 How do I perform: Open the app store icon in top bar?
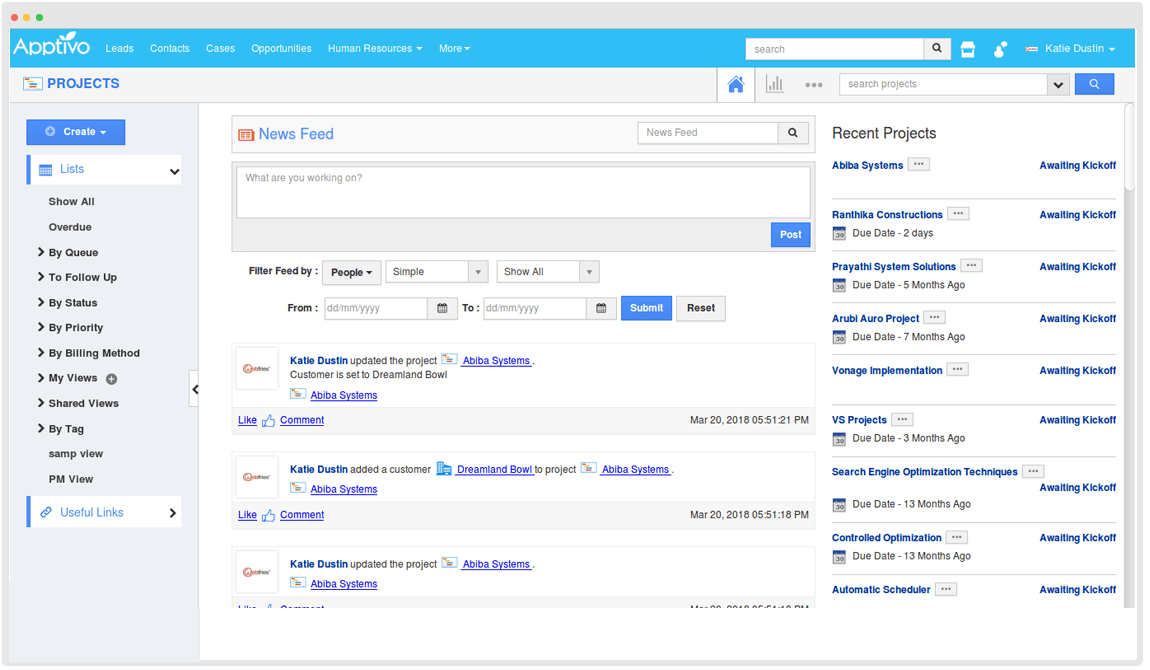click(x=967, y=49)
